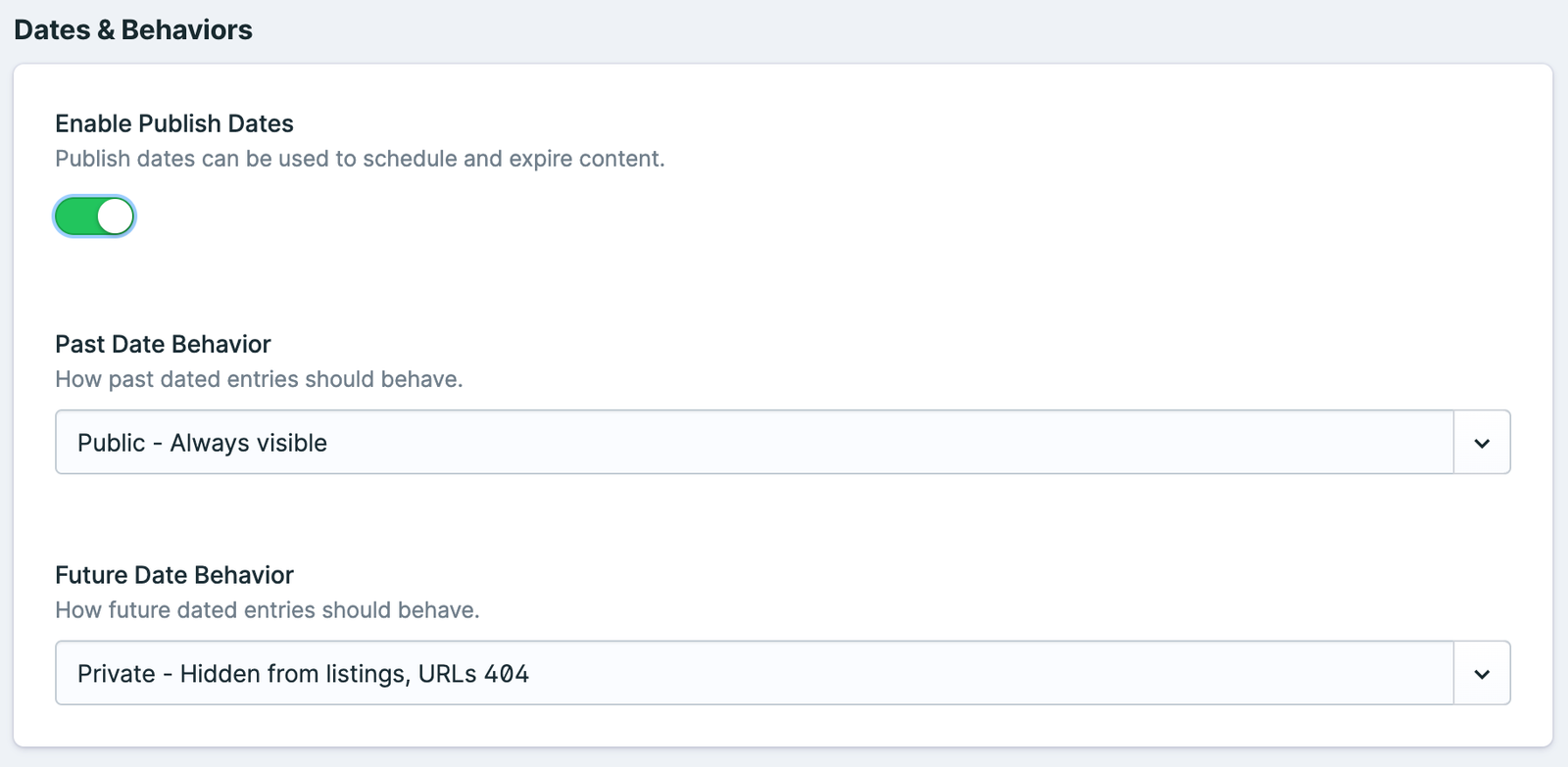This screenshot has height=767, width=1568.
Task: Click the 'Future Date Behavior' field label
Action: click(x=174, y=575)
